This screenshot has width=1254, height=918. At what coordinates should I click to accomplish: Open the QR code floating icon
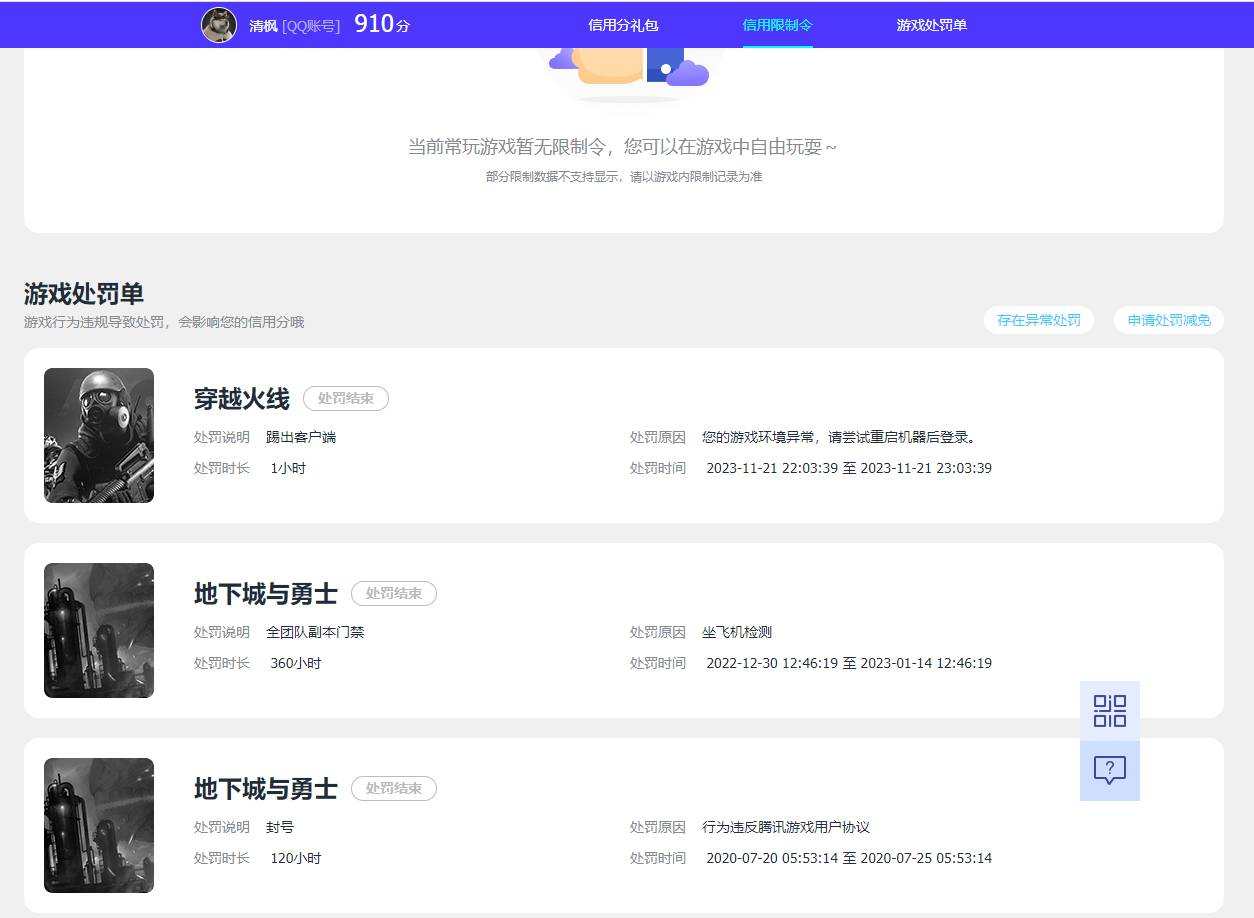tap(1109, 711)
